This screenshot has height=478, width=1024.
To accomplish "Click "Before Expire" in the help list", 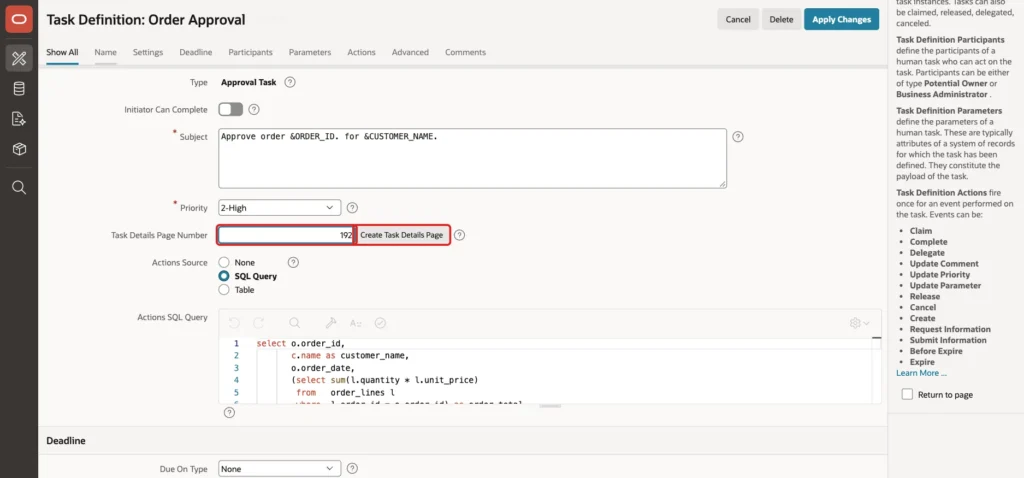I will tap(936, 351).
